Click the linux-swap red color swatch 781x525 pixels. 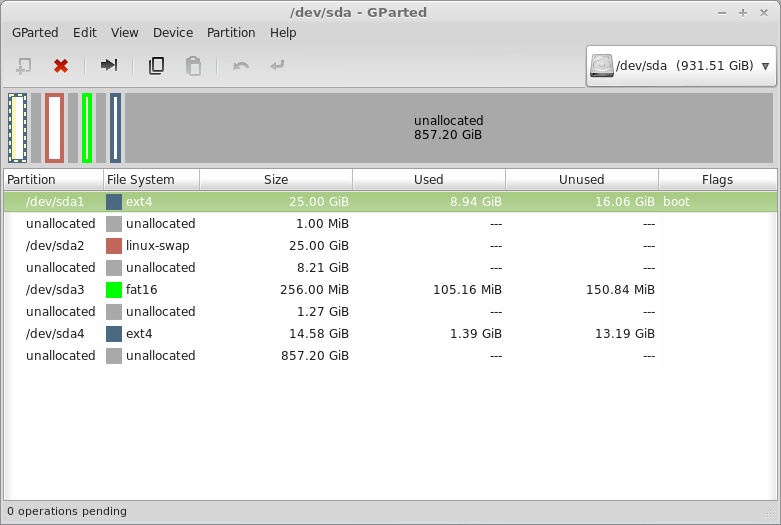[114, 246]
